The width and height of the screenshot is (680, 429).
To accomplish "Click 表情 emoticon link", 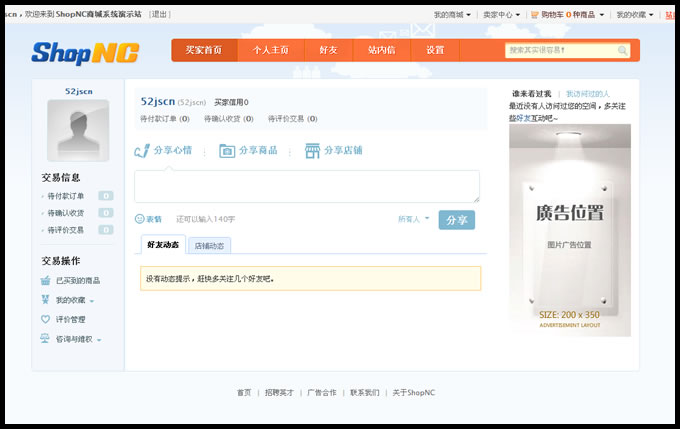I will 154,219.
